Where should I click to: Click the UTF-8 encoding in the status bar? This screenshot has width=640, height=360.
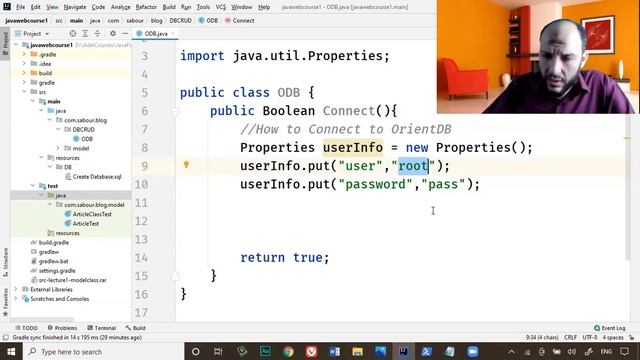(x=590, y=338)
